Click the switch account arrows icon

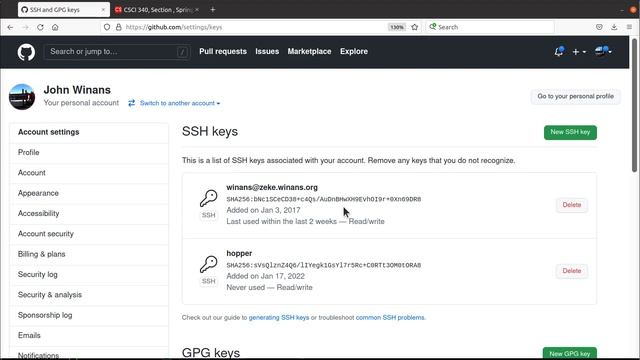tap(131, 103)
